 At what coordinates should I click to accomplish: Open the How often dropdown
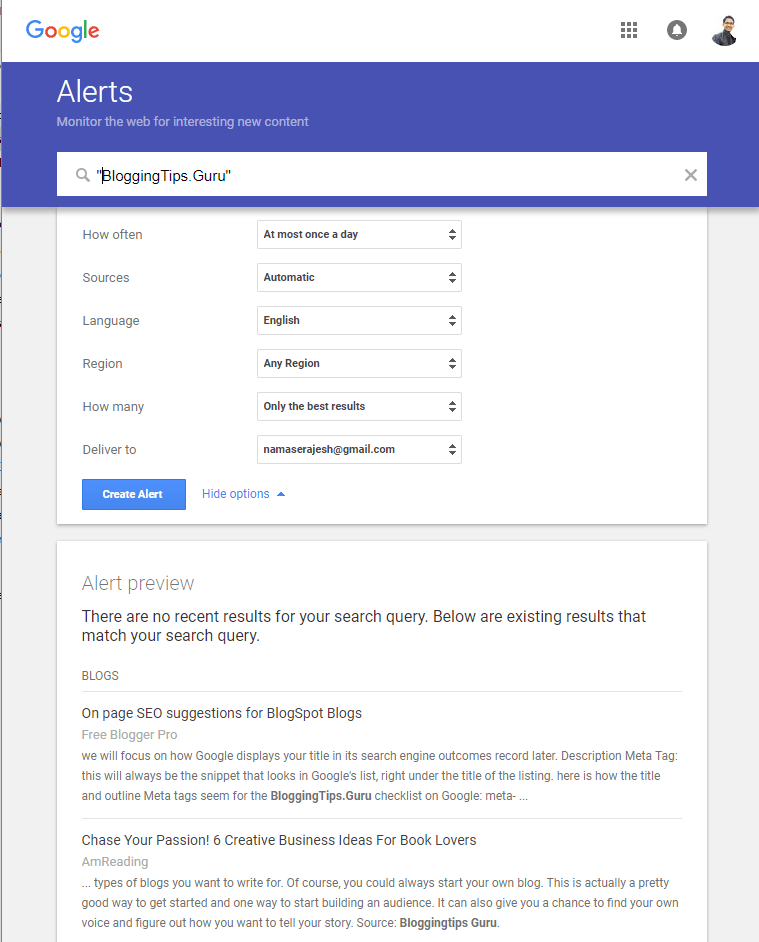point(359,234)
